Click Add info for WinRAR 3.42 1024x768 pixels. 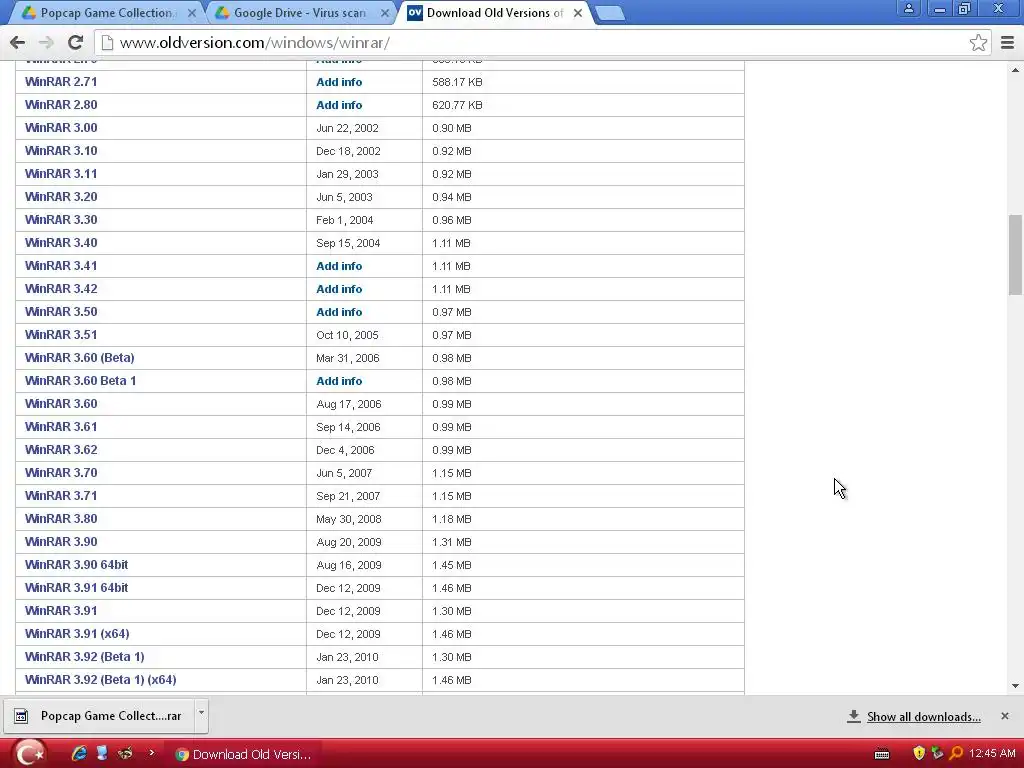[339, 289]
